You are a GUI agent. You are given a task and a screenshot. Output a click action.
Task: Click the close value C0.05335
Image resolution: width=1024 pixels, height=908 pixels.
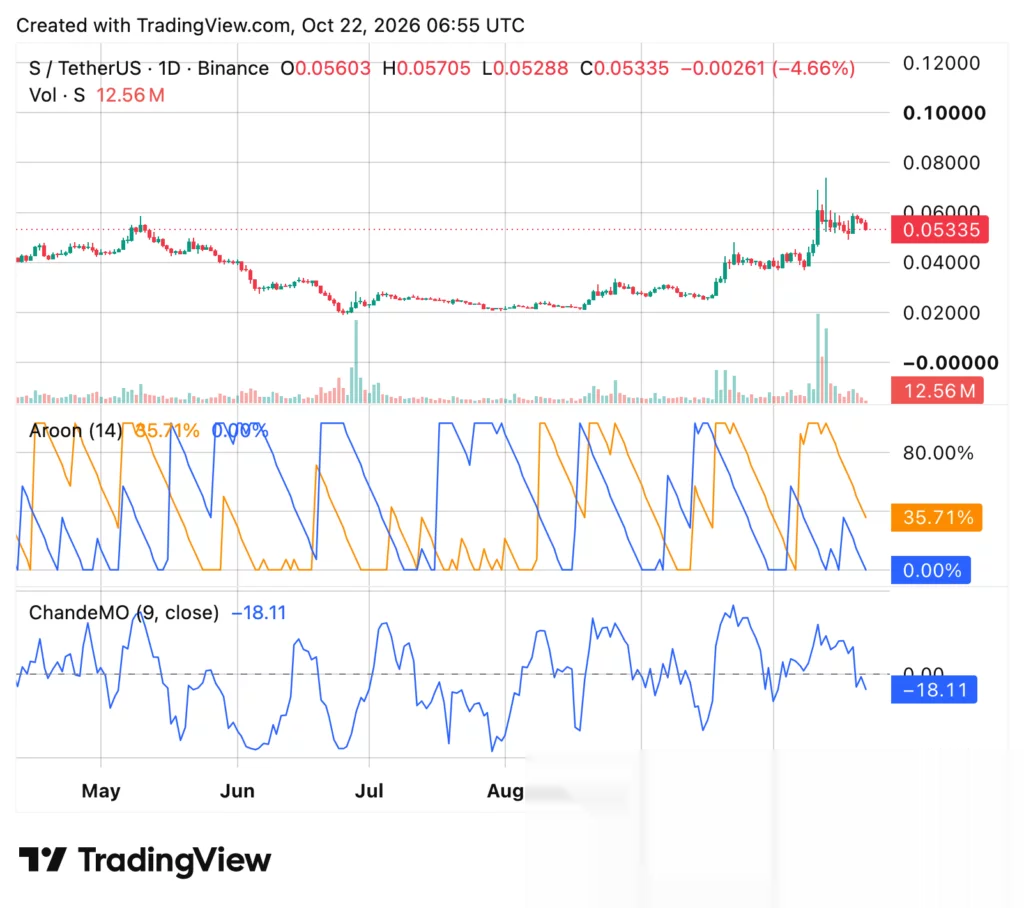pos(624,69)
